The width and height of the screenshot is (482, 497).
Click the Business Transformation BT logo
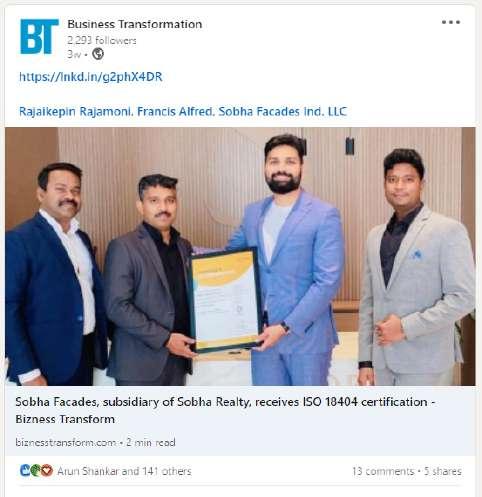(39, 36)
